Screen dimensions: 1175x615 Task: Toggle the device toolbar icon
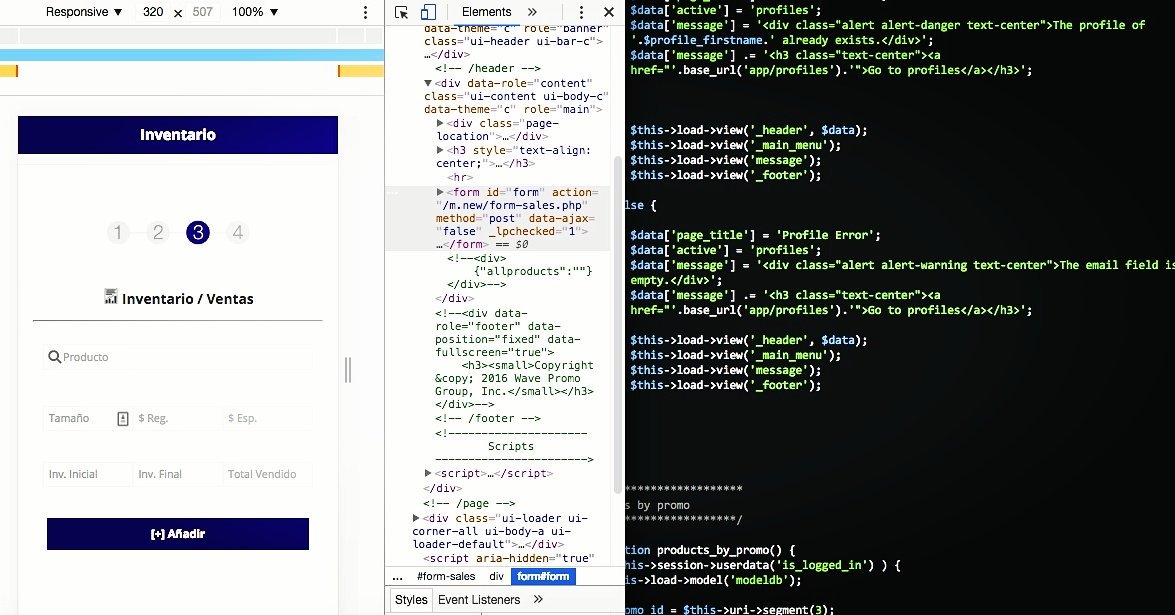point(428,12)
